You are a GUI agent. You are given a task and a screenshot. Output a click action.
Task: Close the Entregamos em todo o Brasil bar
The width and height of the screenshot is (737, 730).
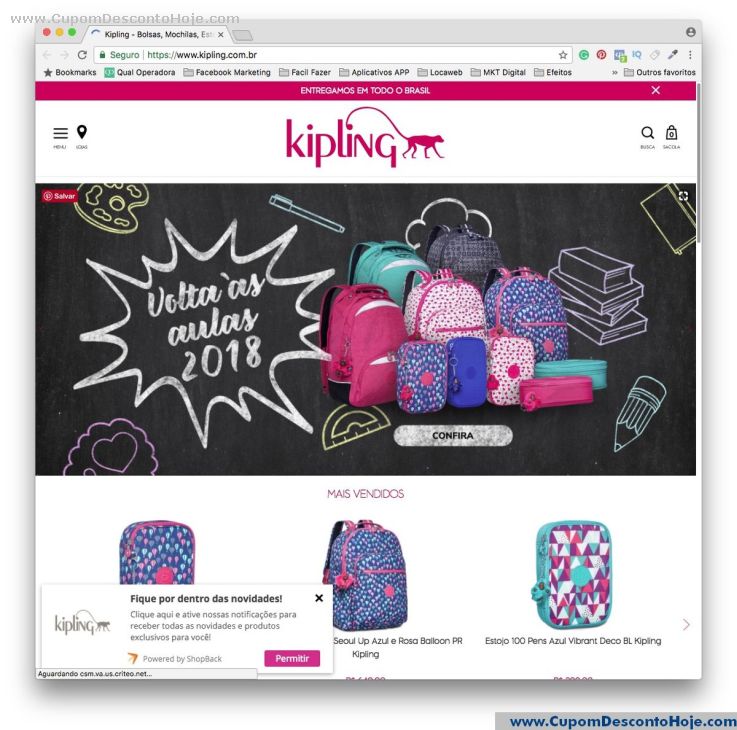pos(656,90)
